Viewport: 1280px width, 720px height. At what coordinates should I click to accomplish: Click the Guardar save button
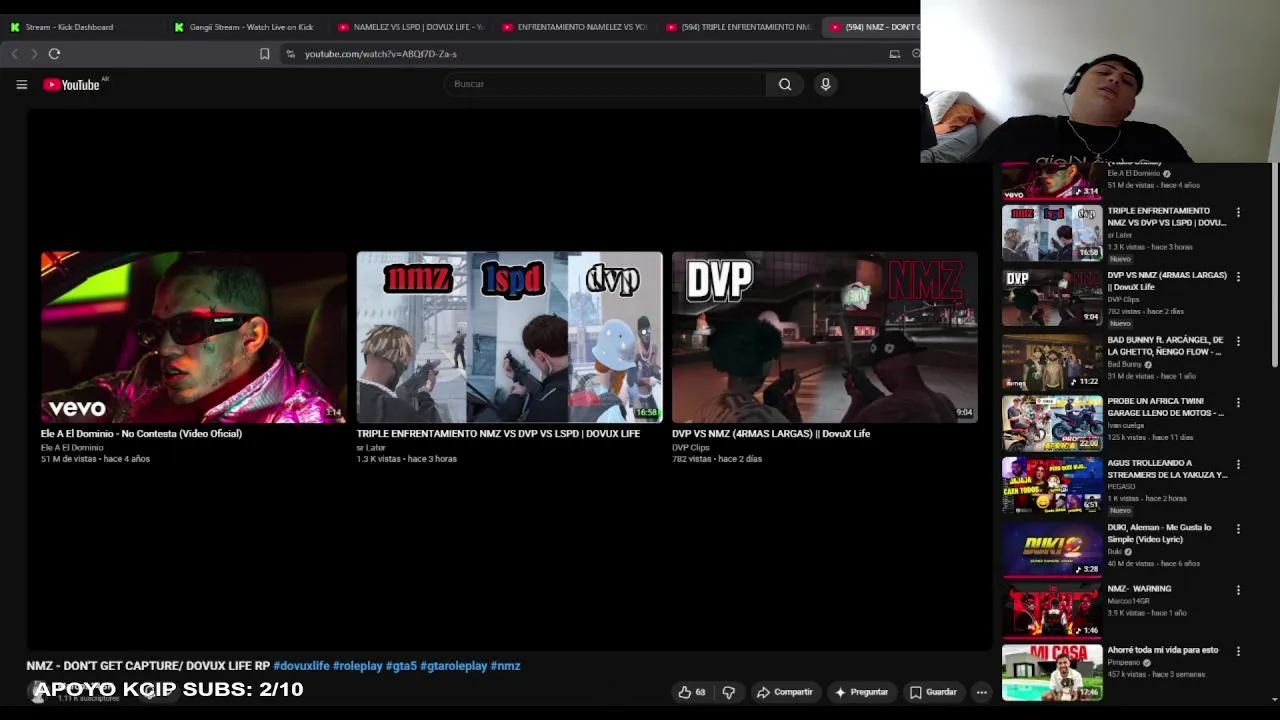[933, 692]
